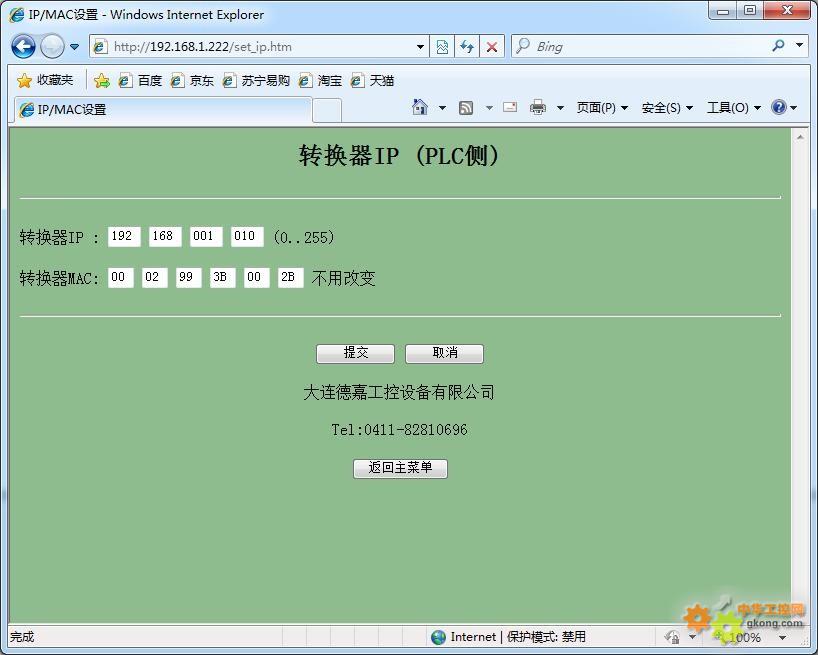Click the Refresh icon in address bar
818x655 pixels.
pos(466,46)
